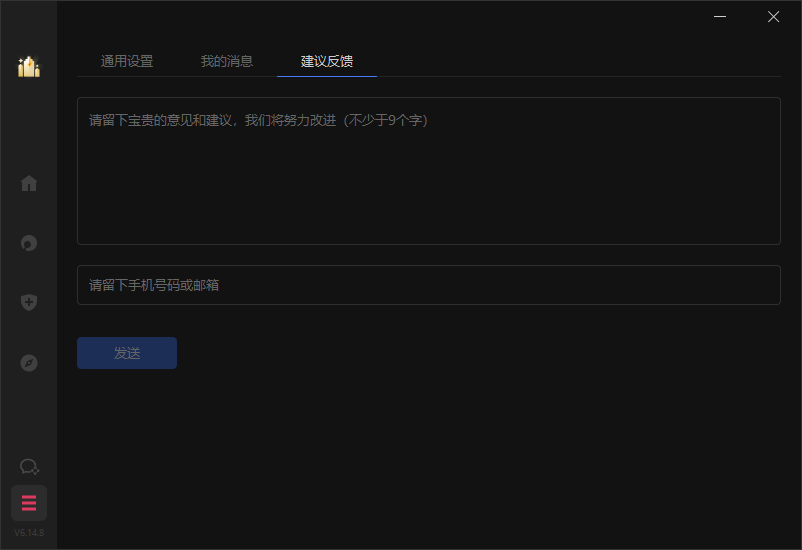The height and width of the screenshot is (550, 802).
Task: Click blank panel area below 发送 button
Action: (428, 450)
